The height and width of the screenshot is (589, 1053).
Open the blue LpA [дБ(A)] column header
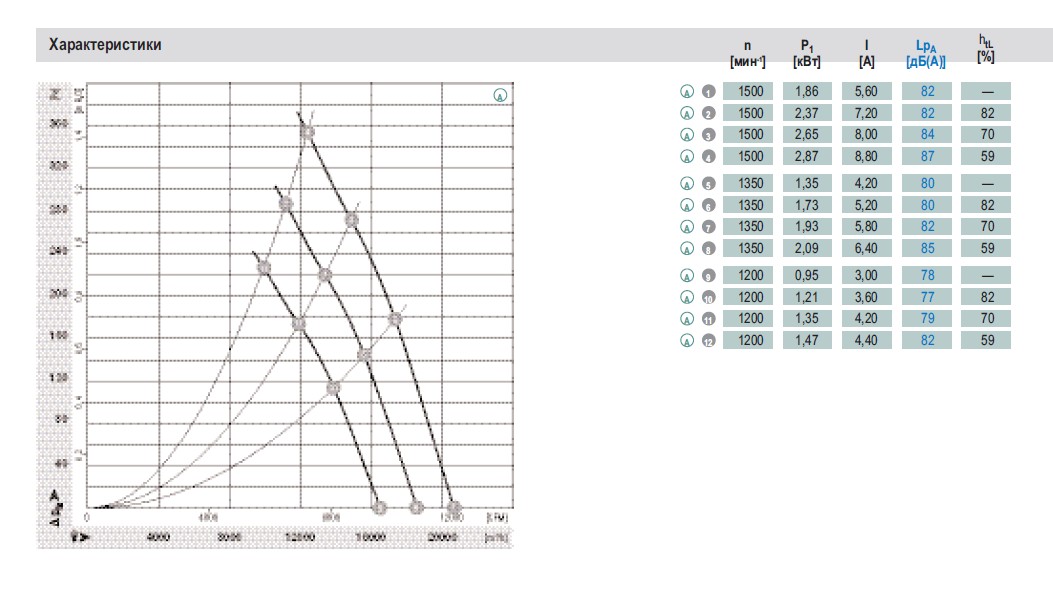(926, 54)
